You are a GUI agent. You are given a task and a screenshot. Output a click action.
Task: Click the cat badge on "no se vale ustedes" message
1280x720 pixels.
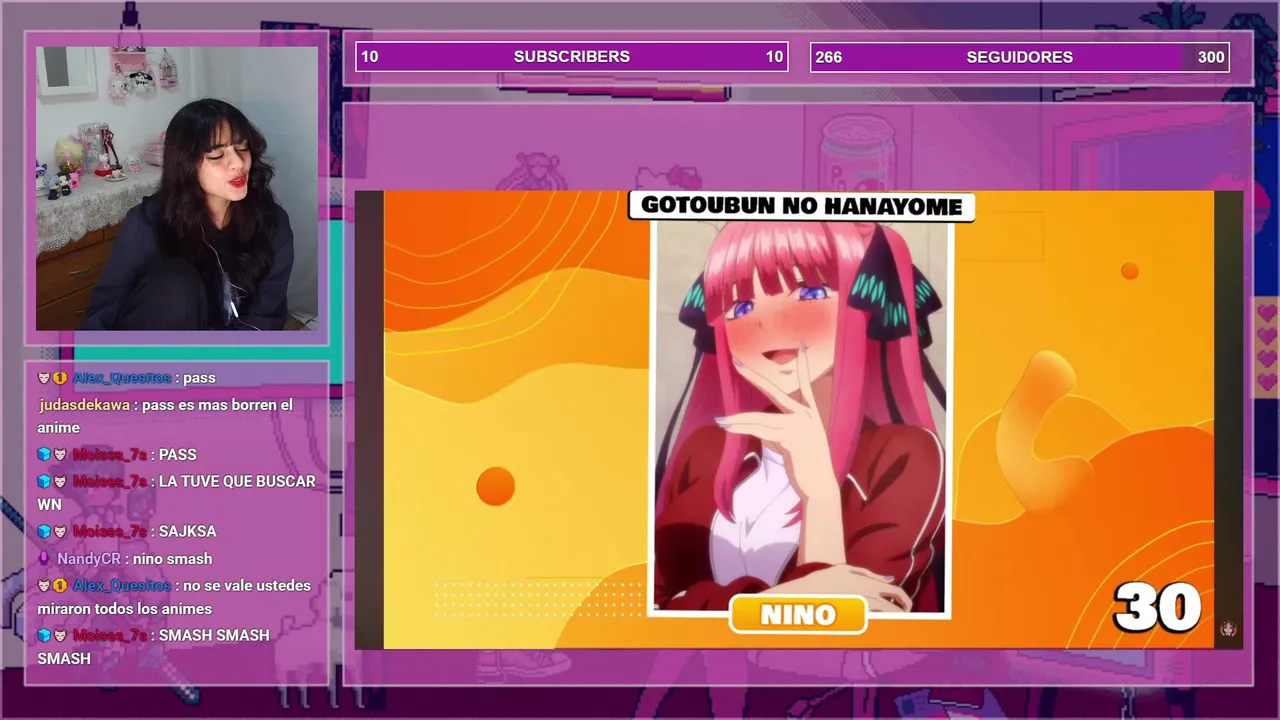[44, 586]
